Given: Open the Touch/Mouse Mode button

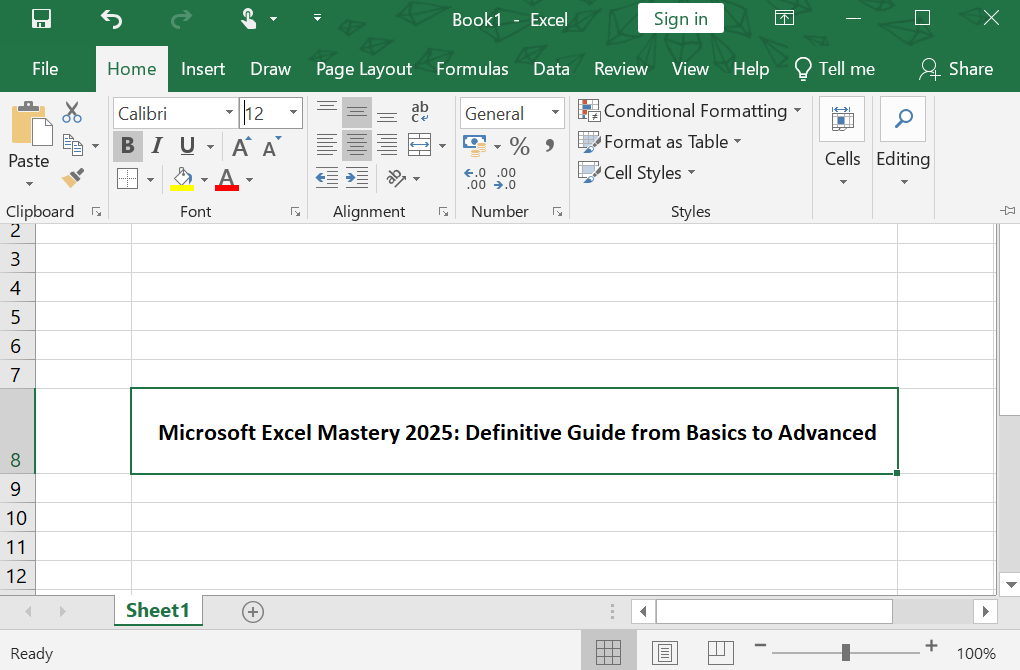Looking at the screenshot, I should click(248, 19).
